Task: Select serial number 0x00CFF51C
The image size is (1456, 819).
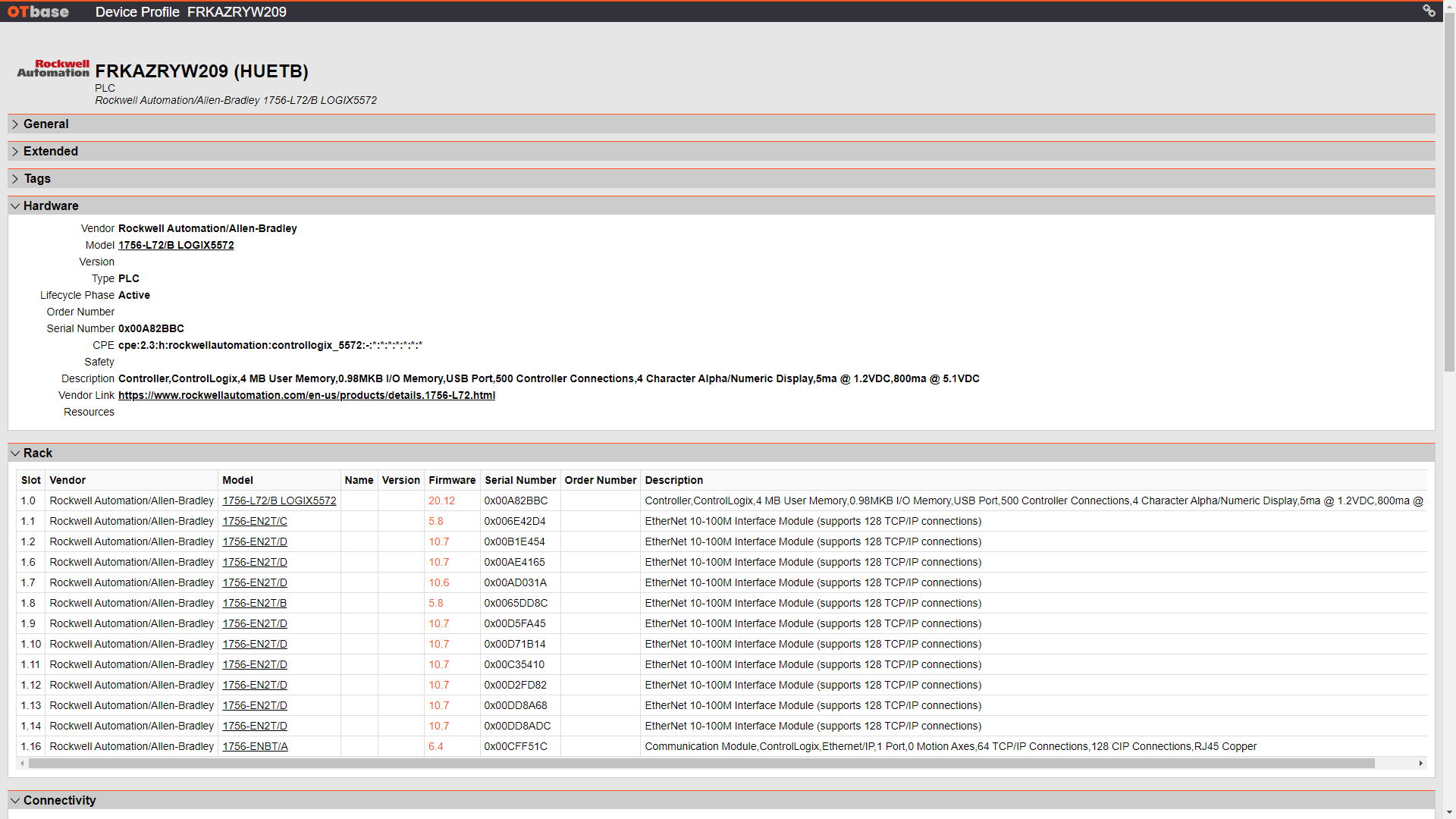Action: click(516, 746)
